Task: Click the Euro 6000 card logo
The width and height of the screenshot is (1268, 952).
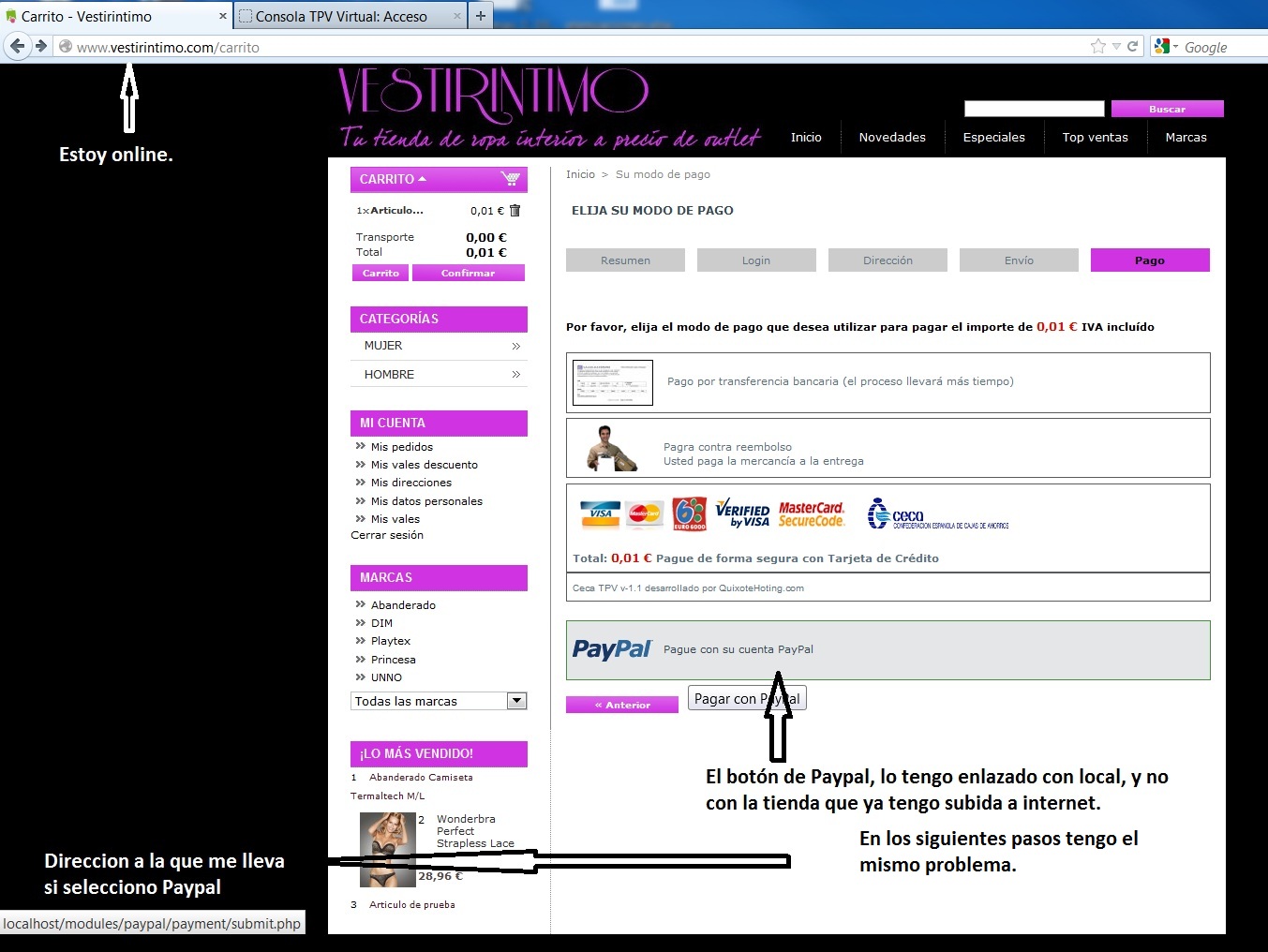Action: coord(689,513)
